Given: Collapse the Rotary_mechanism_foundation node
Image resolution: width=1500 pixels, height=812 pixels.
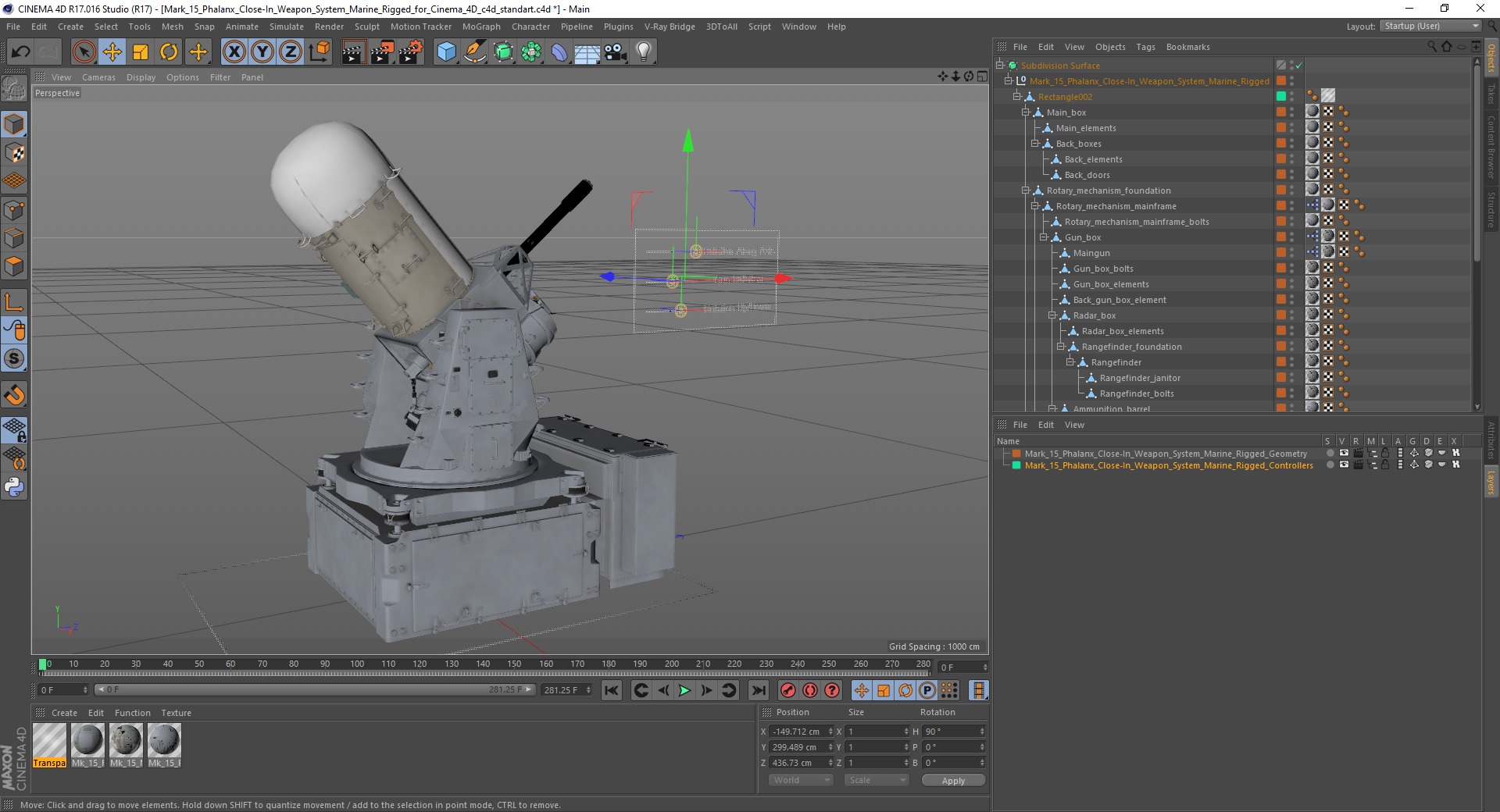Looking at the screenshot, I should (x=1026, y=191).
